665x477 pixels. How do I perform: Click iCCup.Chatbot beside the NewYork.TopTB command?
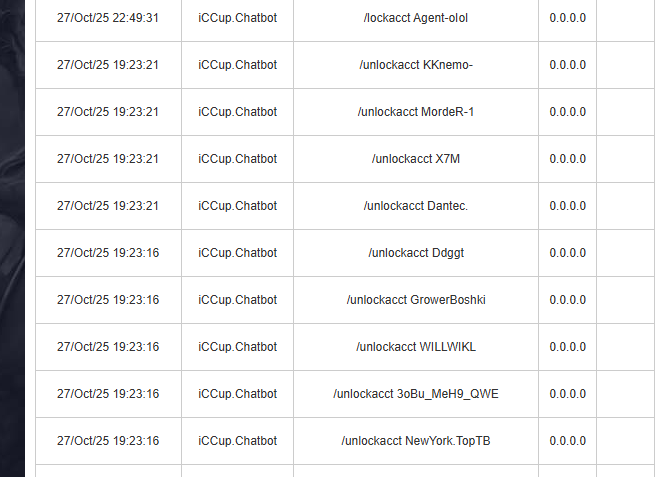(x=237, y=441)
